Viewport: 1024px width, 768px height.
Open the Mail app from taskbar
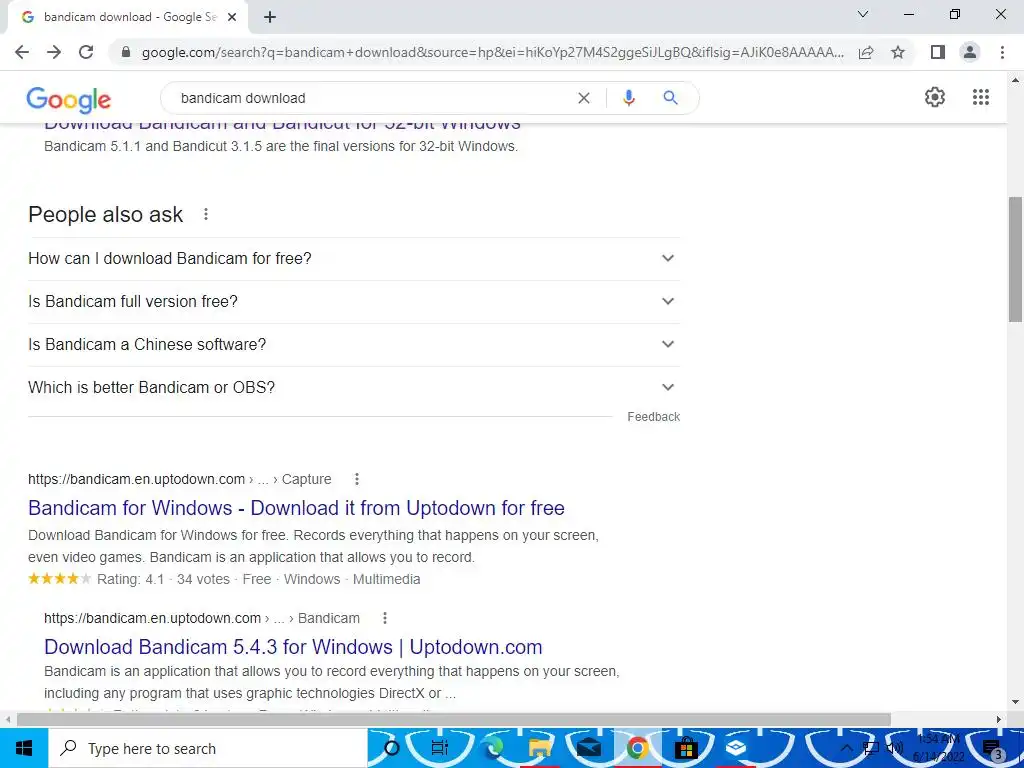pyautogui.click(x=588, y=748)
